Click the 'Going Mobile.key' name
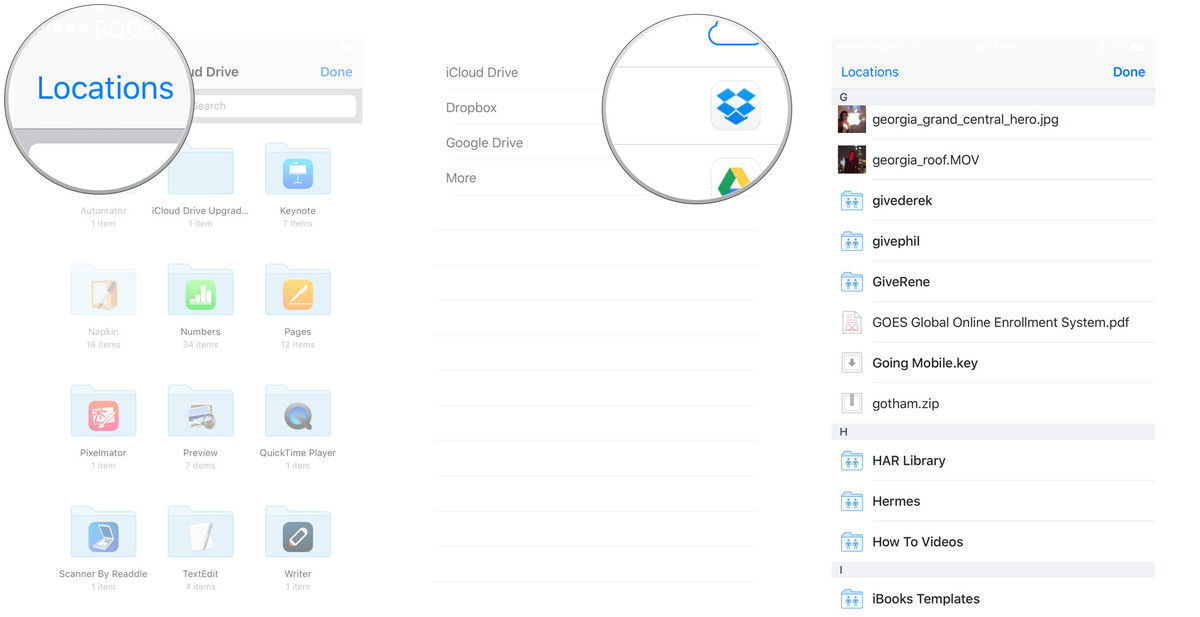1200x617 pixels. (x=925, y=363)
